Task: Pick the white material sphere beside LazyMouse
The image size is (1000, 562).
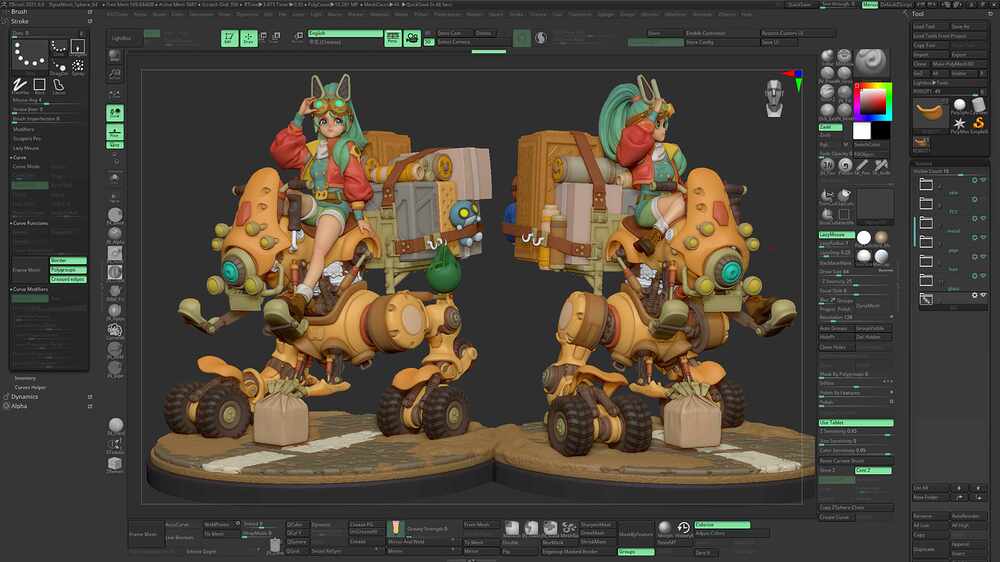Action: (864, 238)
